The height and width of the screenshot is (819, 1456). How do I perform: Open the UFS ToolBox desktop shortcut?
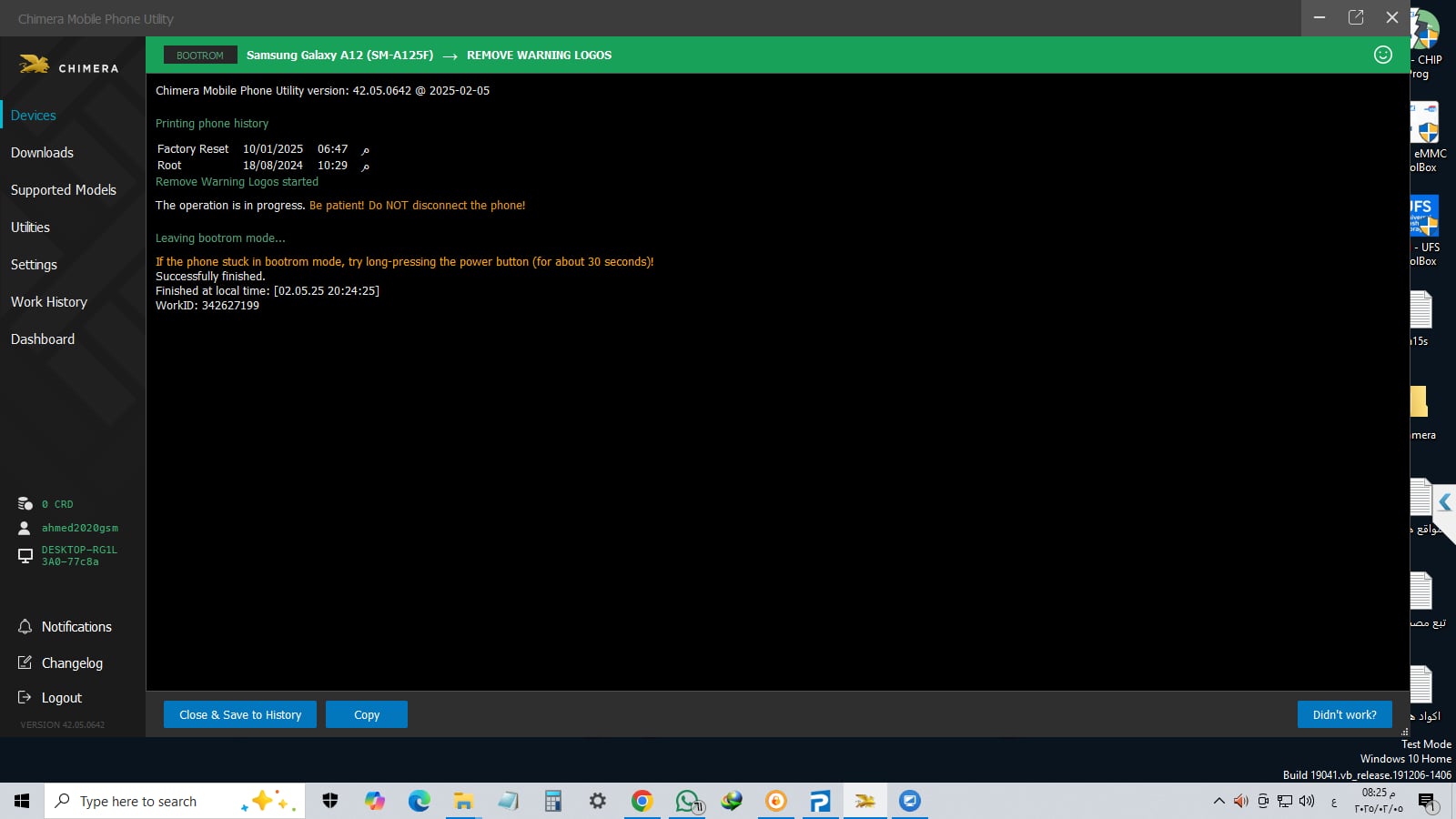tap(1426, 230)
